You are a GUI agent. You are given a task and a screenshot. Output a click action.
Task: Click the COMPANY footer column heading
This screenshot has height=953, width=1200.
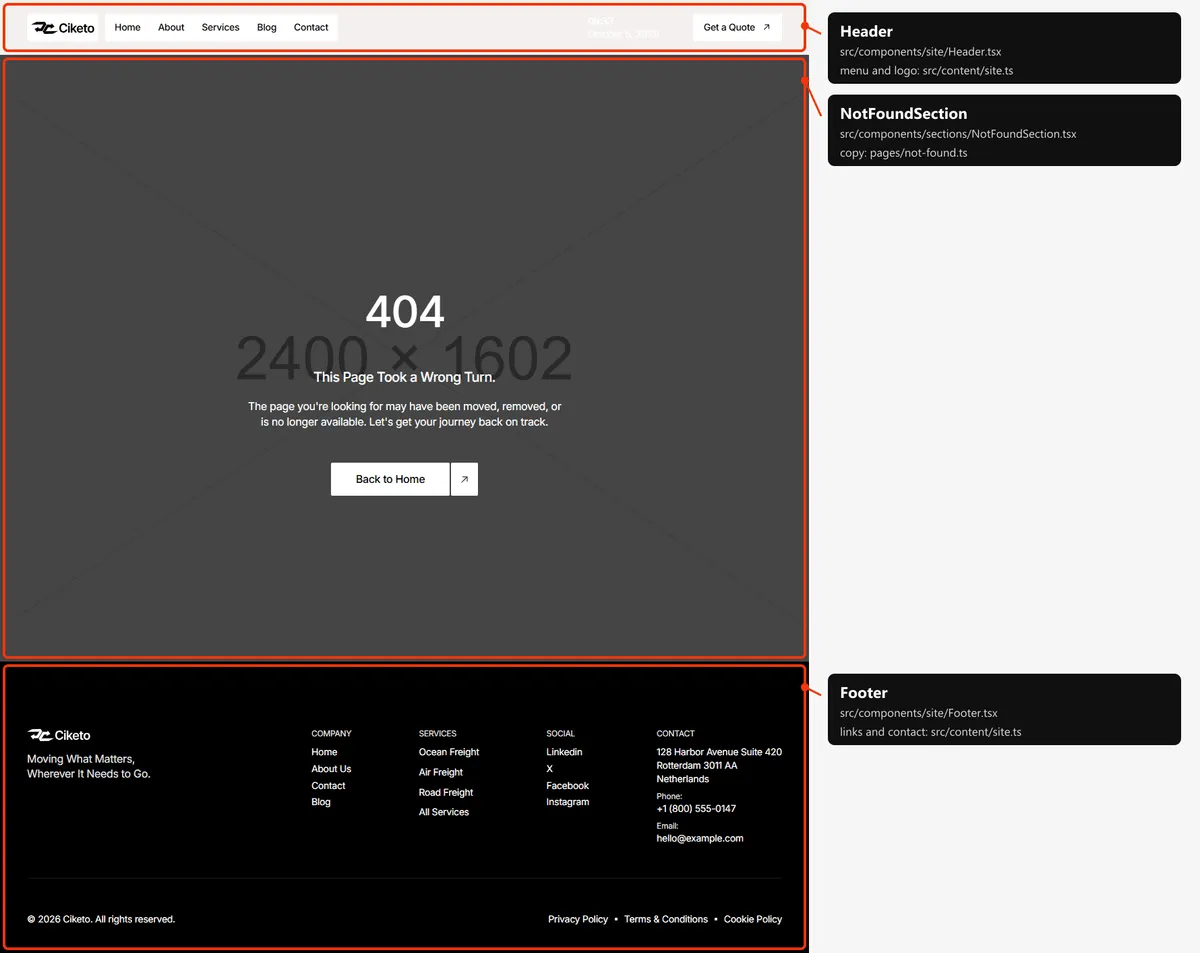331,733
